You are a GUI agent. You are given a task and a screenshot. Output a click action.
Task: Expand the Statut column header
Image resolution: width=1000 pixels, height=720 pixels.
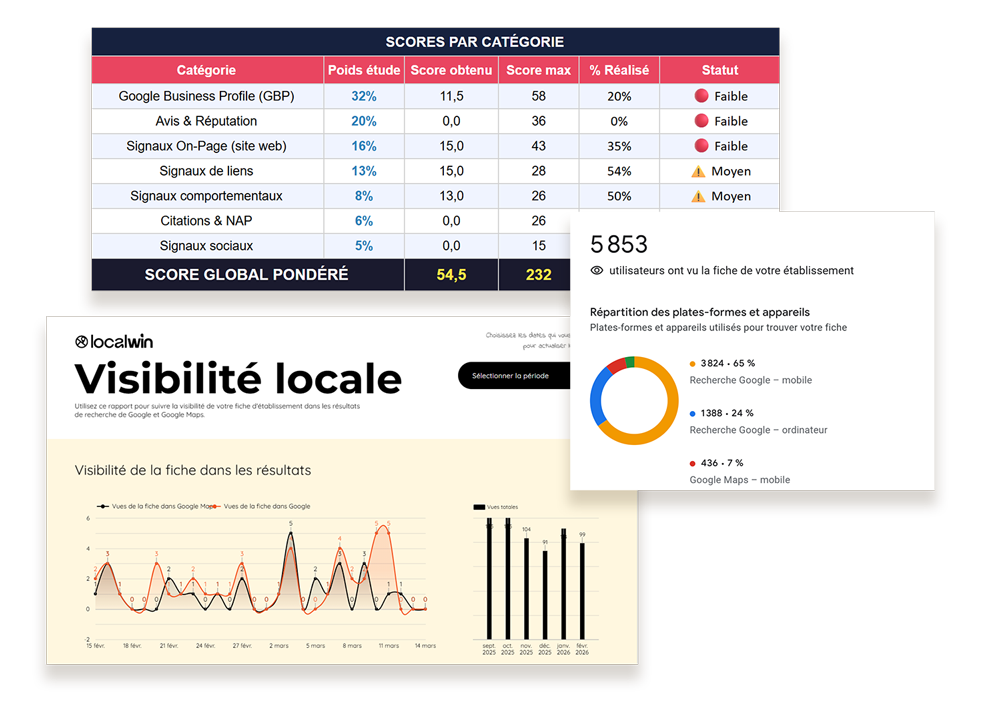[719, 70]
